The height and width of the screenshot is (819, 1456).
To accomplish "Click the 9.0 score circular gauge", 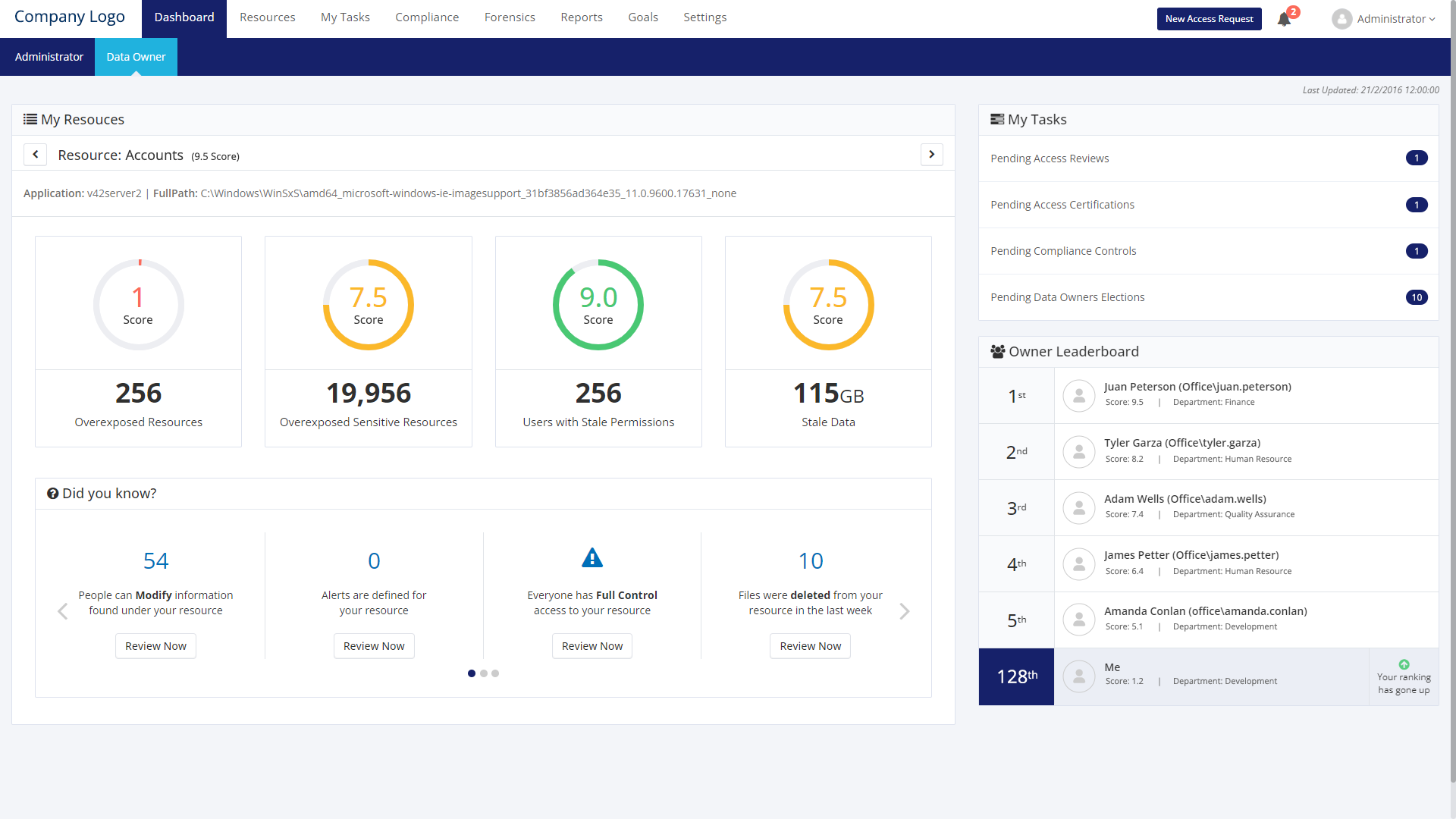I will tap(598, 305).
